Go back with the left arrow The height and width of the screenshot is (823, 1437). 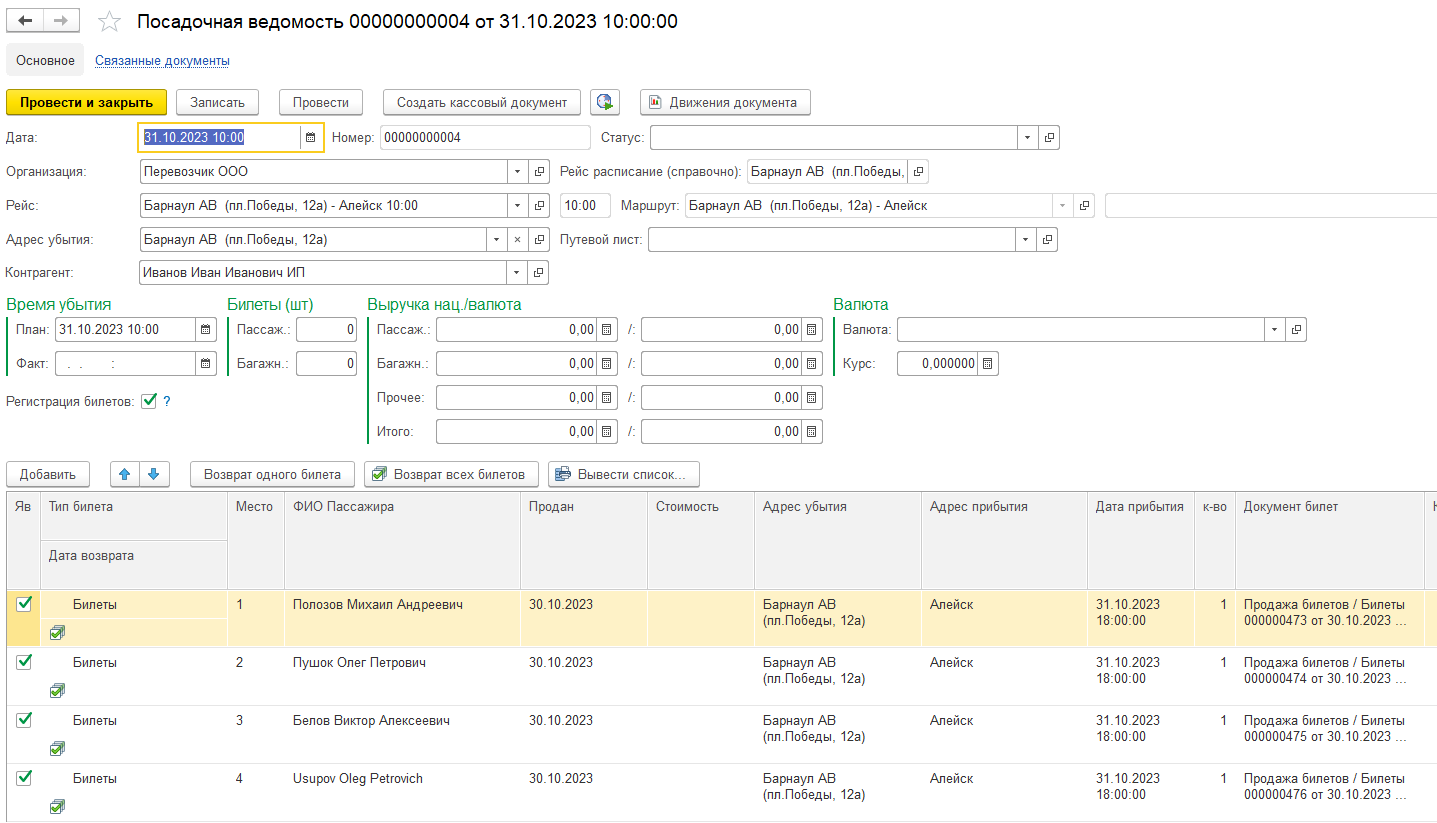26,21
